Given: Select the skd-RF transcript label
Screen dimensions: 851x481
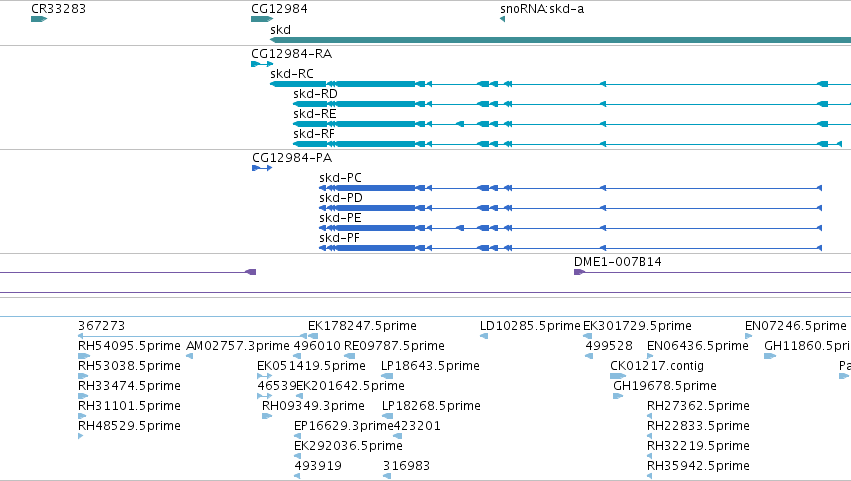Looking at the screenshot, I should pyautogui.click(x=314, y=134).
